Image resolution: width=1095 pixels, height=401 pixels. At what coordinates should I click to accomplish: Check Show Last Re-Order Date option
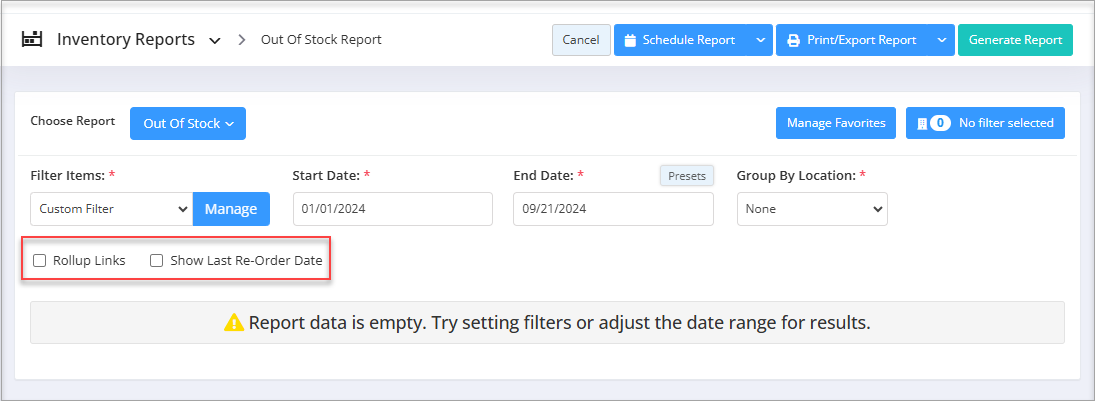157,261
